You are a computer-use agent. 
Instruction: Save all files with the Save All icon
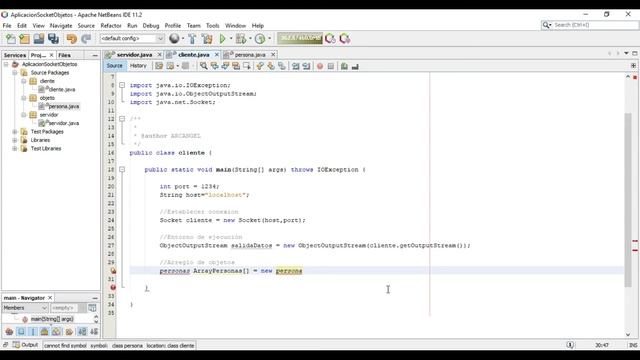pyautogui.click(x=53, y=39)
